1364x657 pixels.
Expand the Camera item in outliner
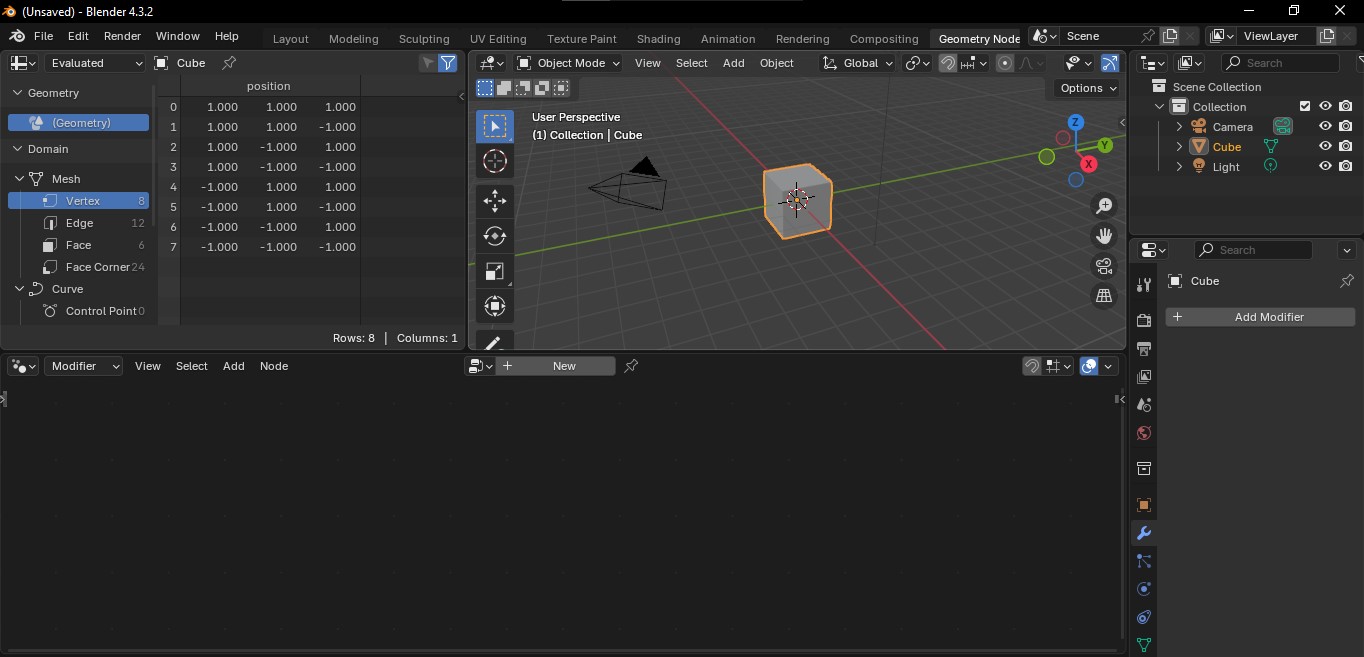1179,127
